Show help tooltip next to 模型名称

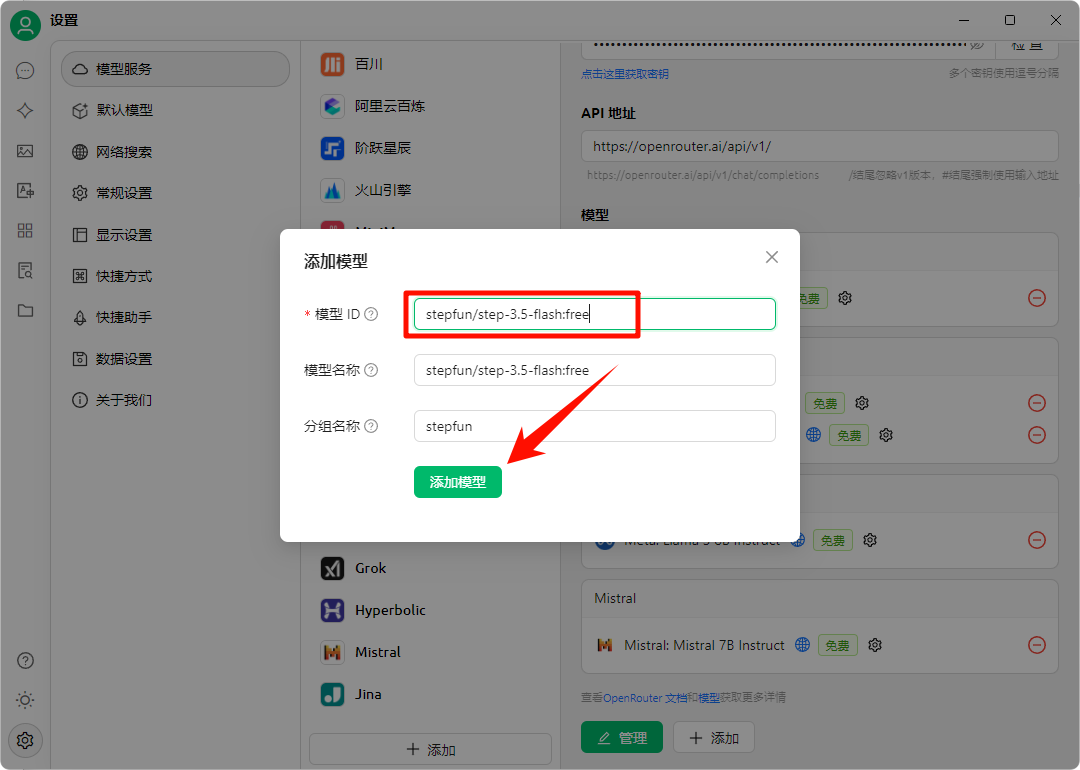click(x=371, y=370)
